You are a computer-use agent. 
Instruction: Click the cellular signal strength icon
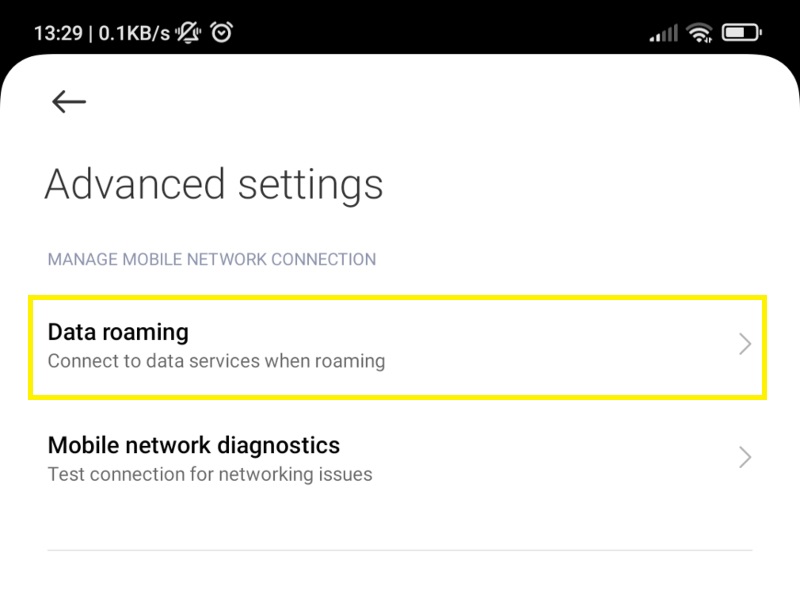coord(662,33)
